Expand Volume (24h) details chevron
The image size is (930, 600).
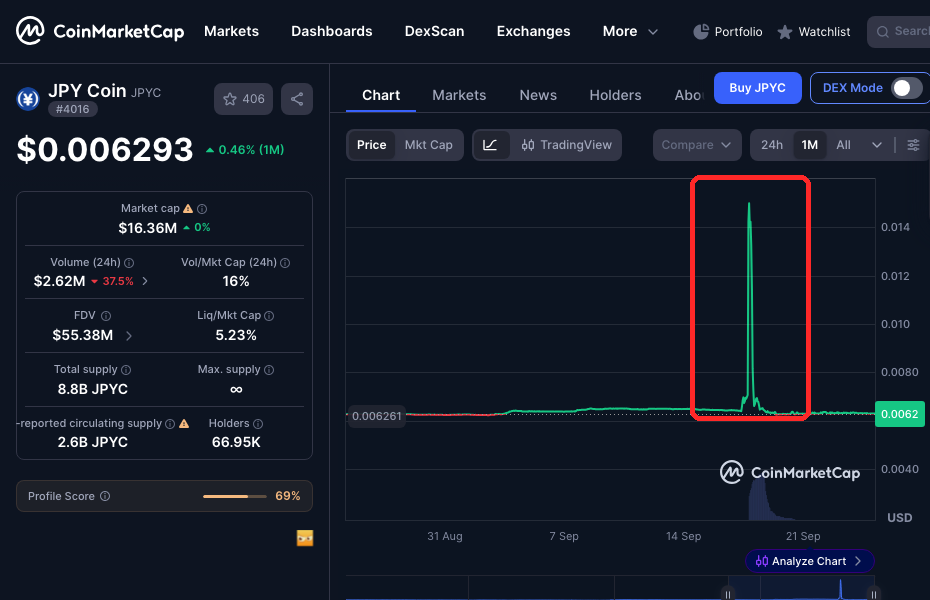145,281
